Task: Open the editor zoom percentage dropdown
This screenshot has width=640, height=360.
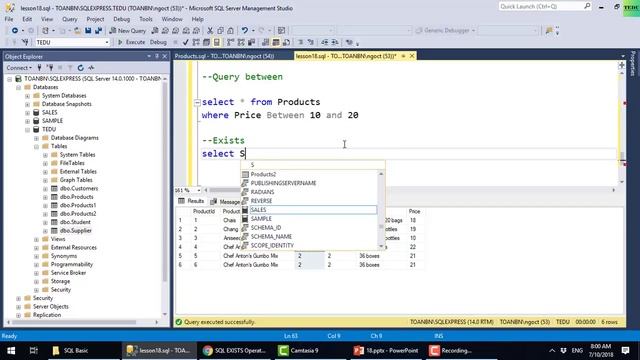Action: pos(199,190)
